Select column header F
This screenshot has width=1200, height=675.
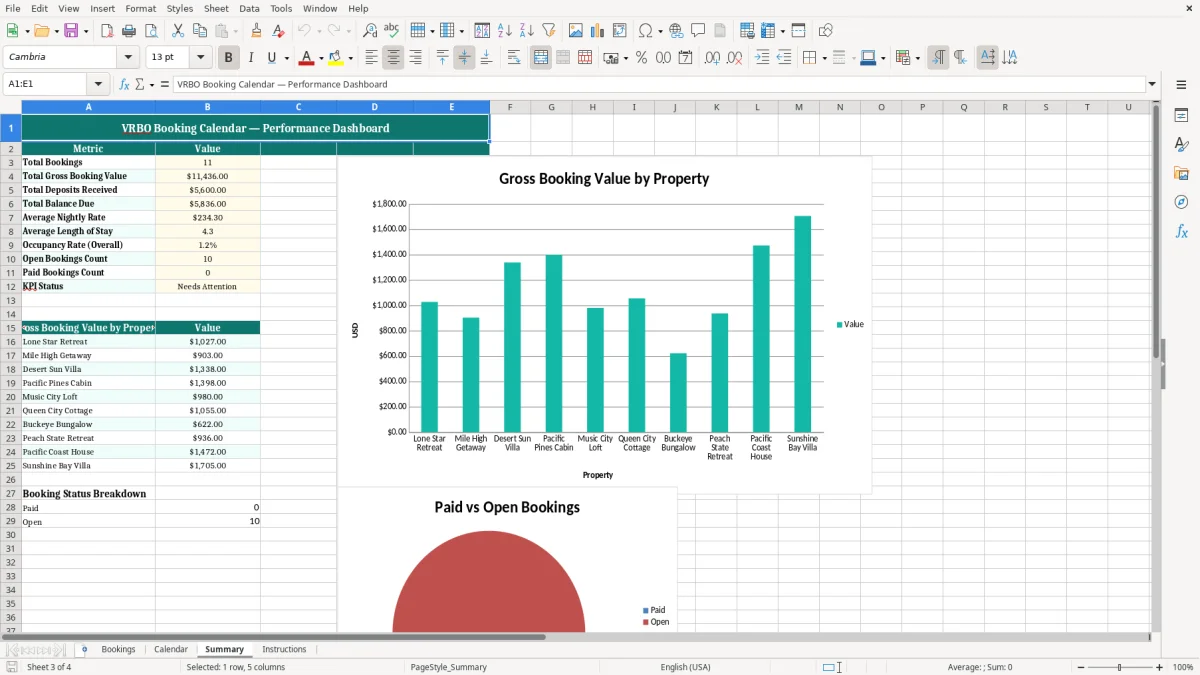510,107
